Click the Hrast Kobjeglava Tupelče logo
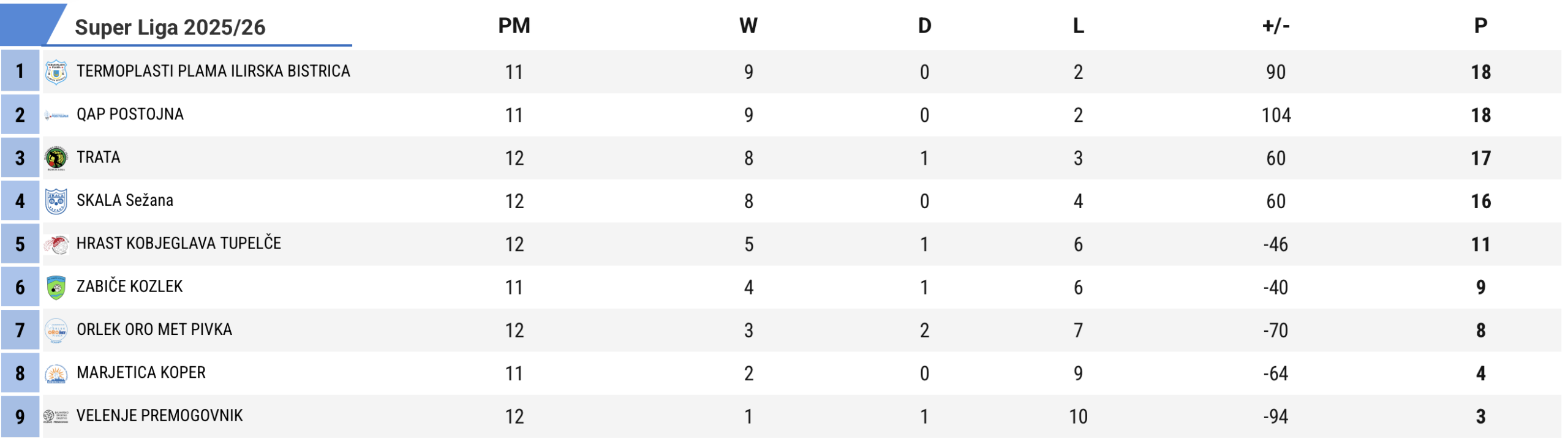Image resolution: width=1568 pixels, height=439 pixels. pyautogui.click(x=56, y=244)
